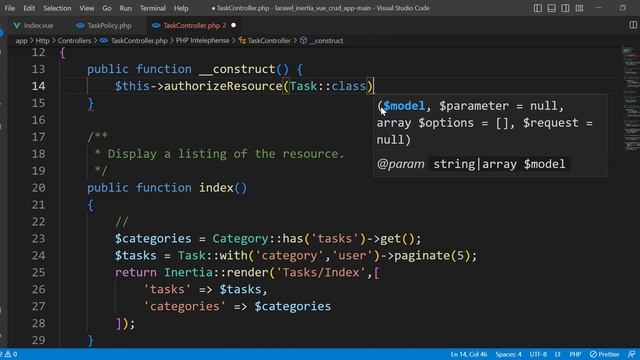The height and width of the screenshot is (360, 640).
Task: Restore down the VS Code window
Action: click(x=622, y=8)
